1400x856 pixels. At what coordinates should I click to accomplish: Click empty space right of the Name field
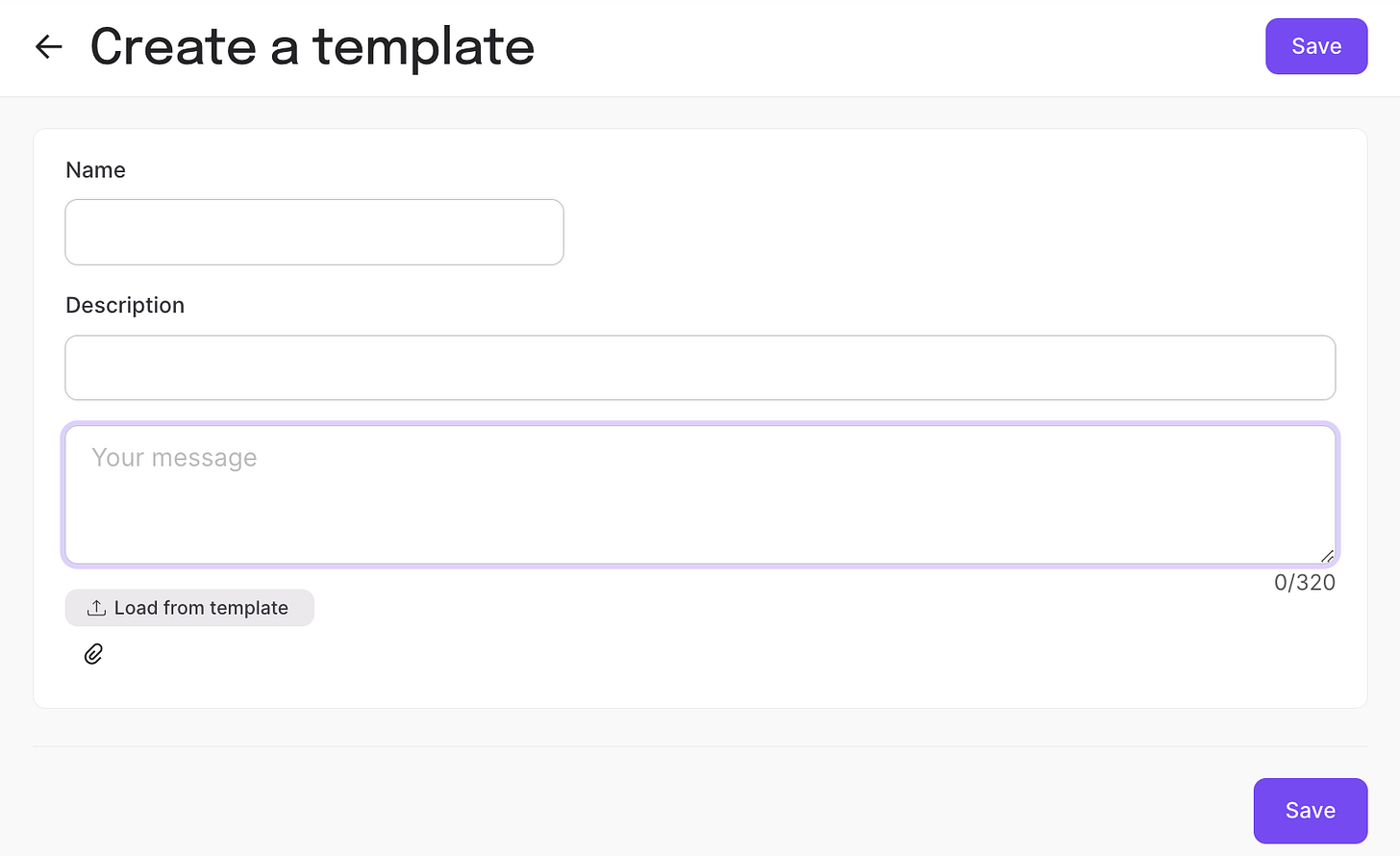pos(962,232)
